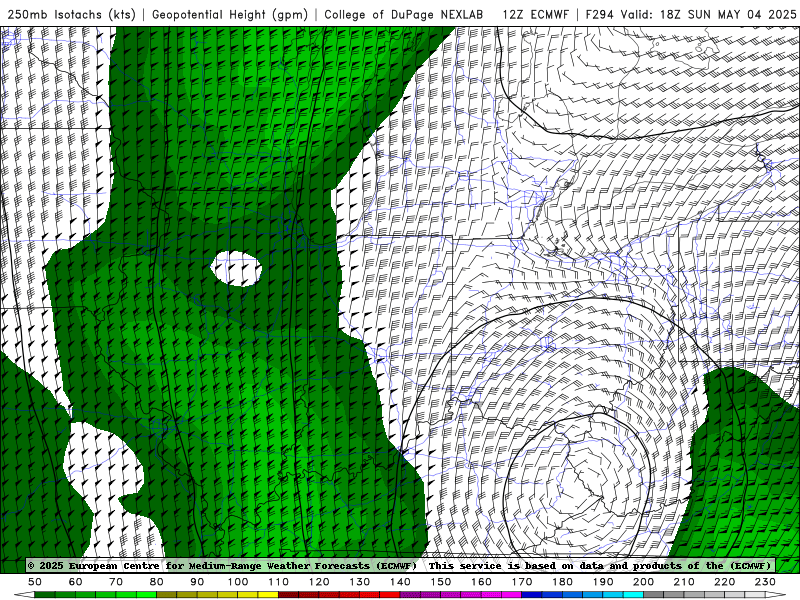Image resolution: width=800 pixels, height=600 pixels.
Task: Click the dark red swatch below 110
Action: tap(288, 595)
